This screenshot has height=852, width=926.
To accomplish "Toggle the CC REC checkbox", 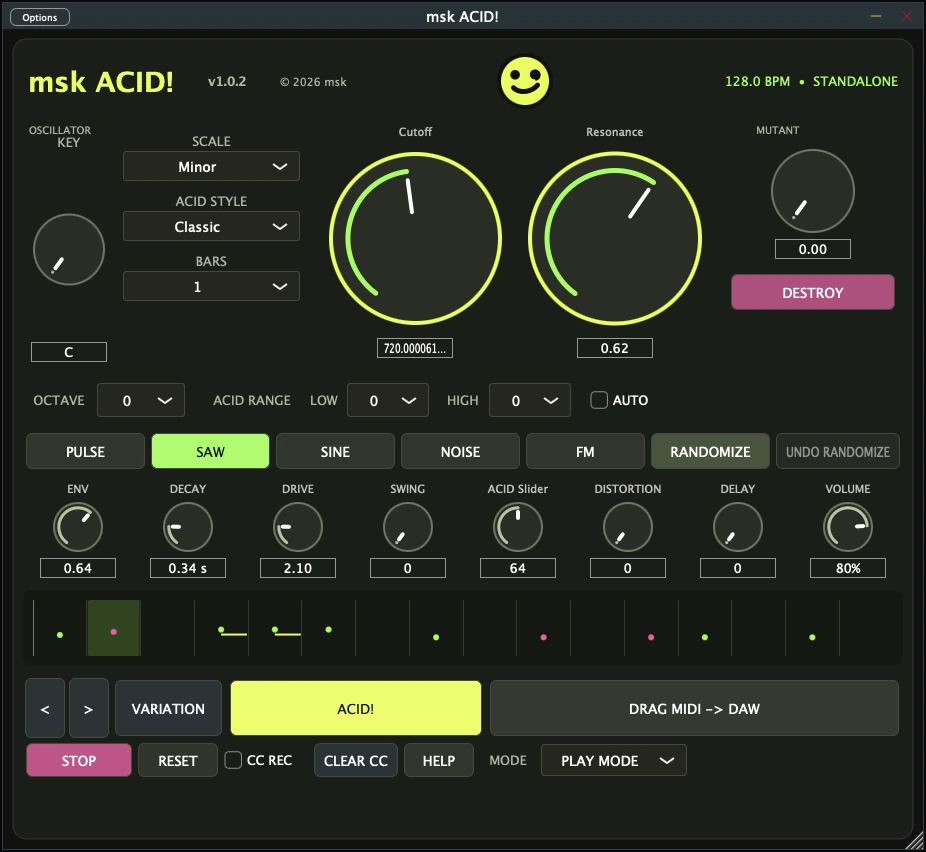I will [x=233, y=760].
